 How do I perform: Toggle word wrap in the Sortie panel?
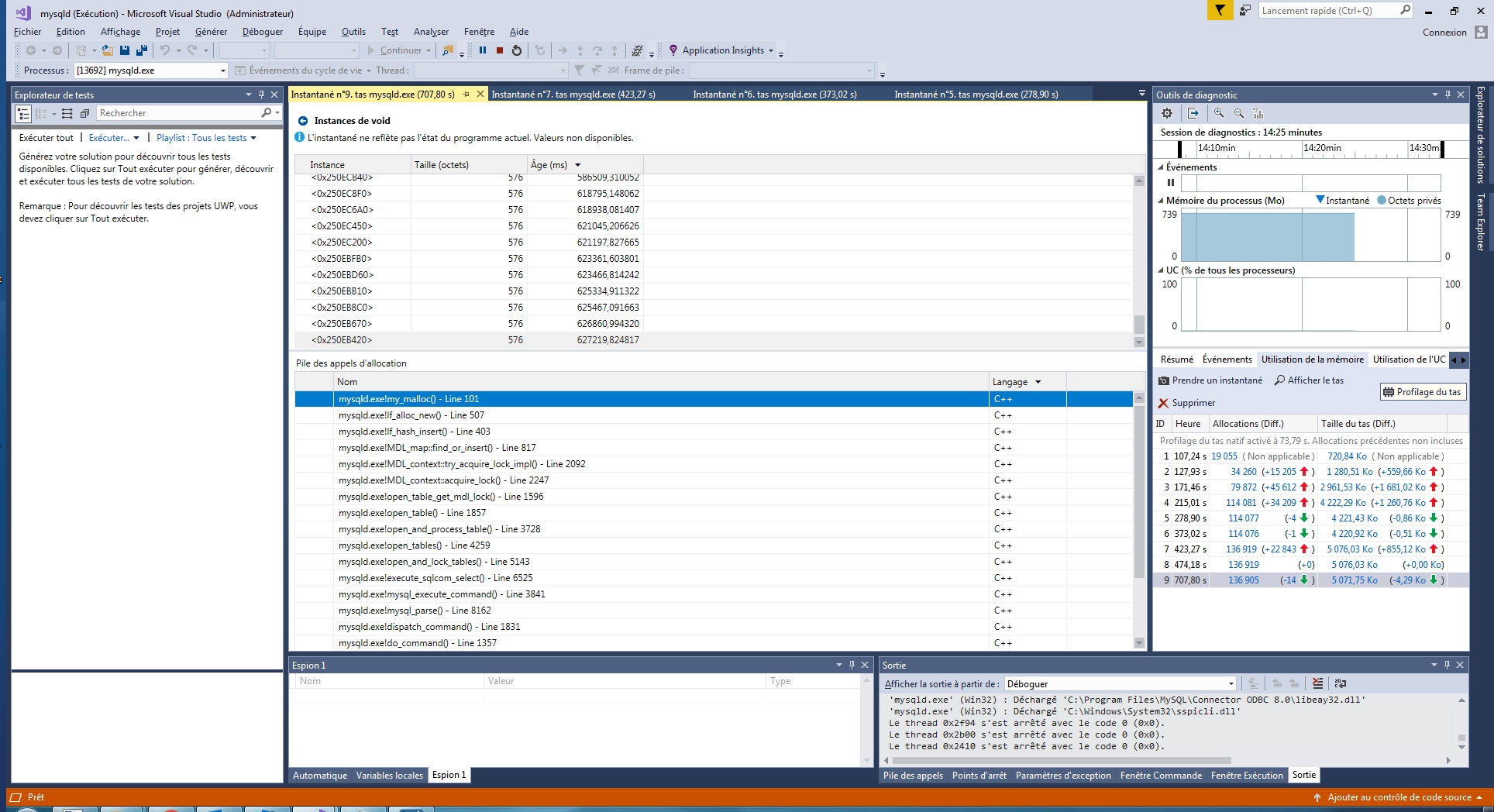click(x=1341, y=683)
